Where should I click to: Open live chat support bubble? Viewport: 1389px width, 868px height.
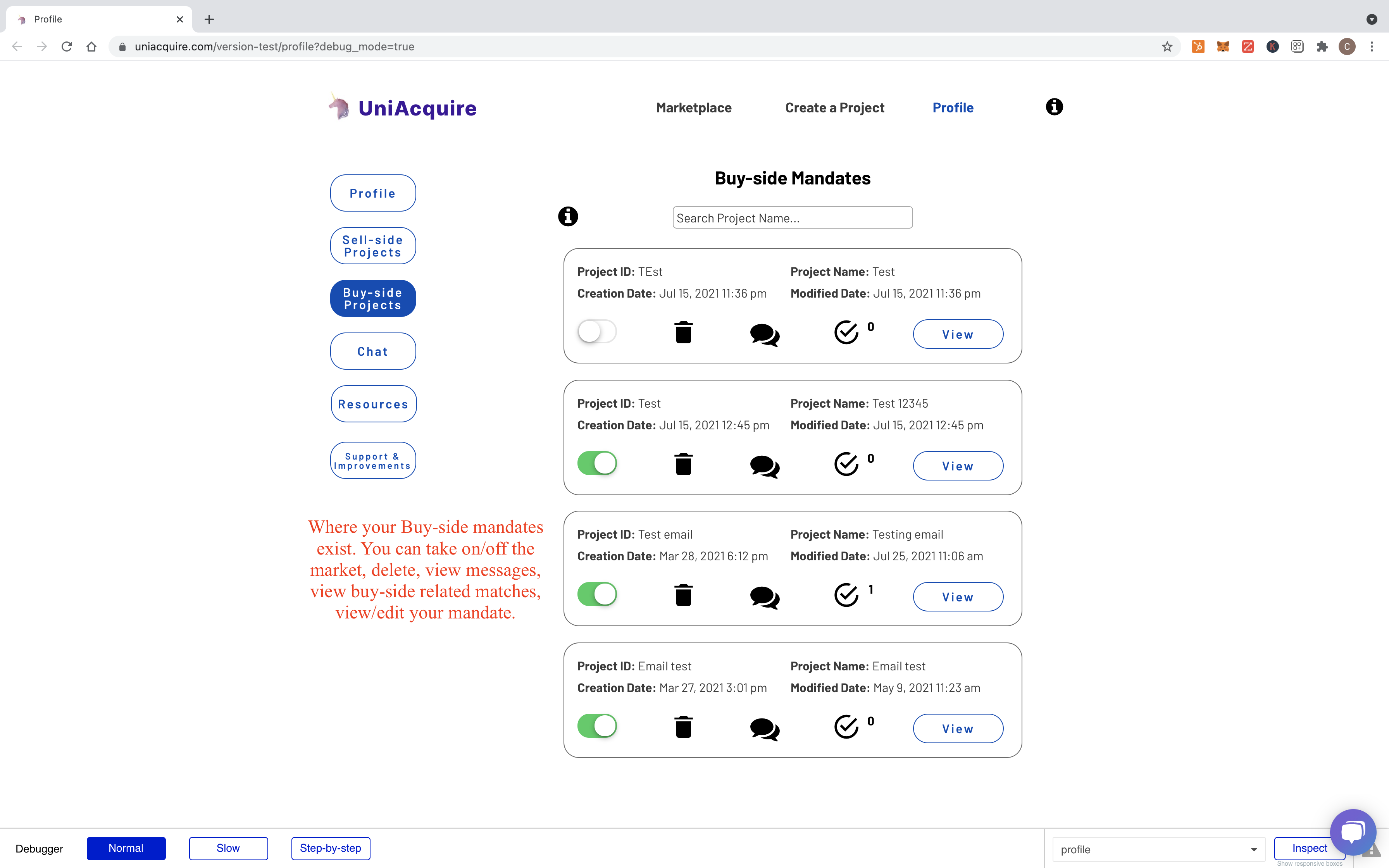pyautogui.click(x=1352, y=832)
